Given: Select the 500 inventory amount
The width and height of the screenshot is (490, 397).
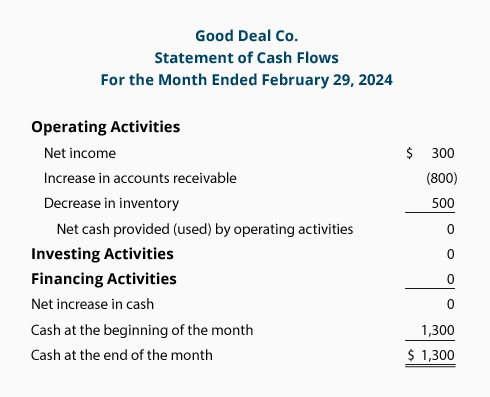Looking at the screenshot, I should pyautogui.click(x=443, y=203).
